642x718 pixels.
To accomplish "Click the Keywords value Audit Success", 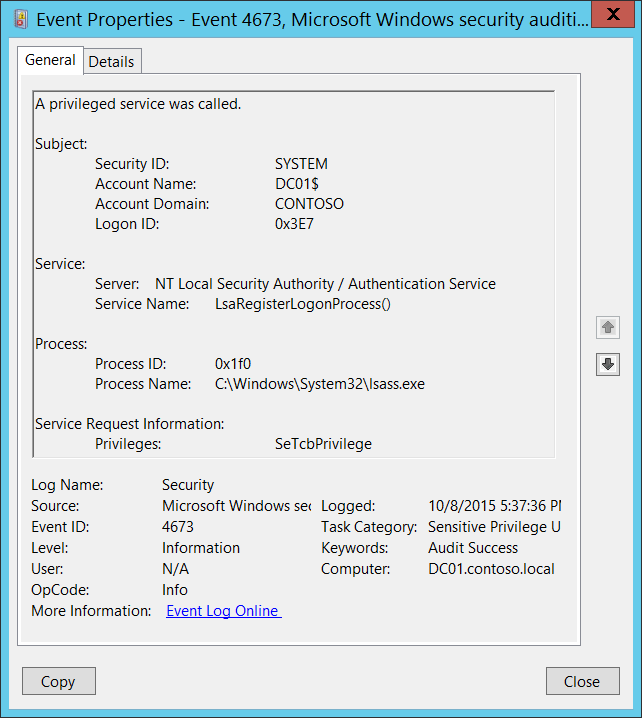I will [473, 548].
